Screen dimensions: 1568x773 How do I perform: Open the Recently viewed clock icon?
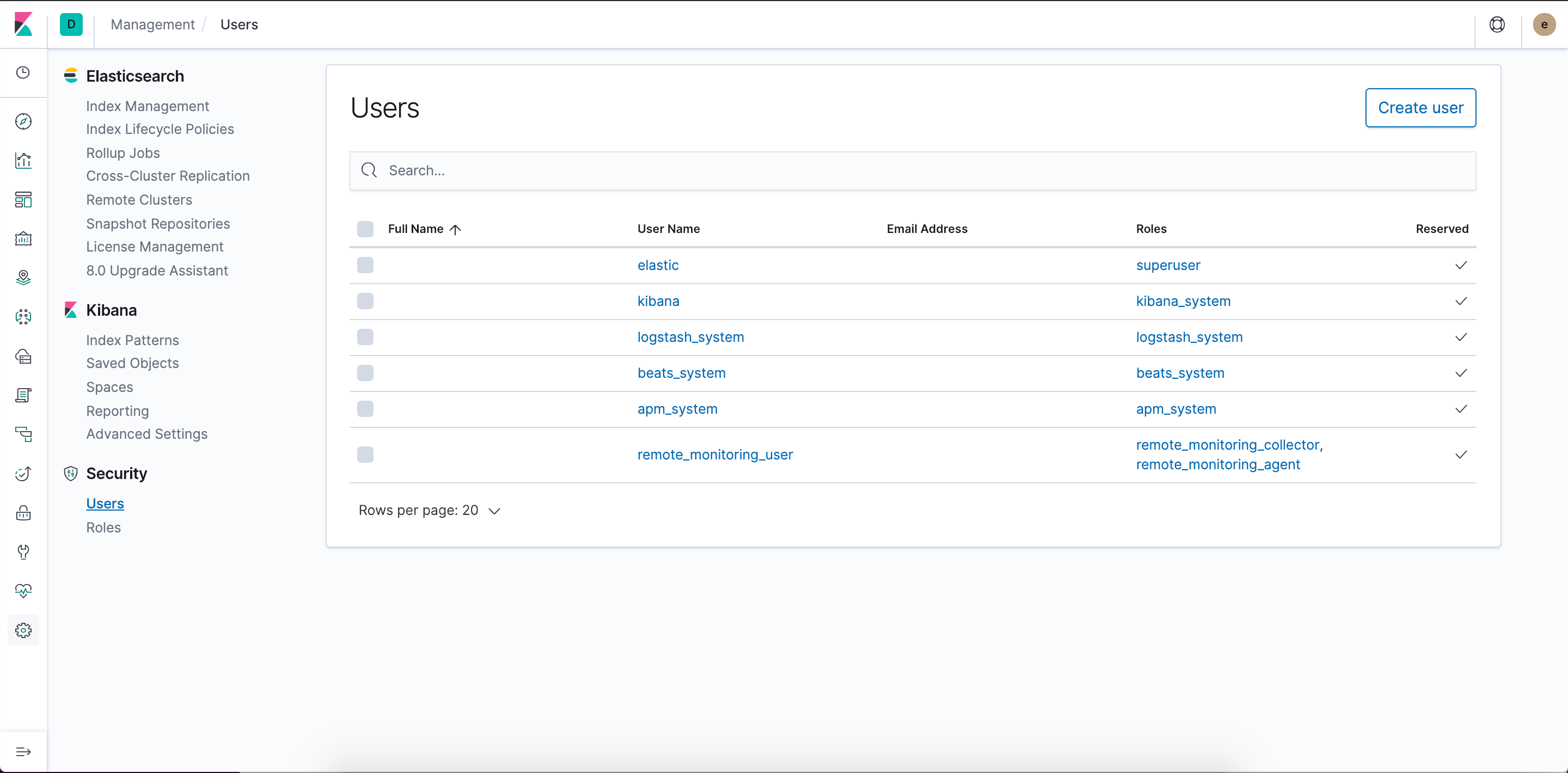[x=23, y=72]
